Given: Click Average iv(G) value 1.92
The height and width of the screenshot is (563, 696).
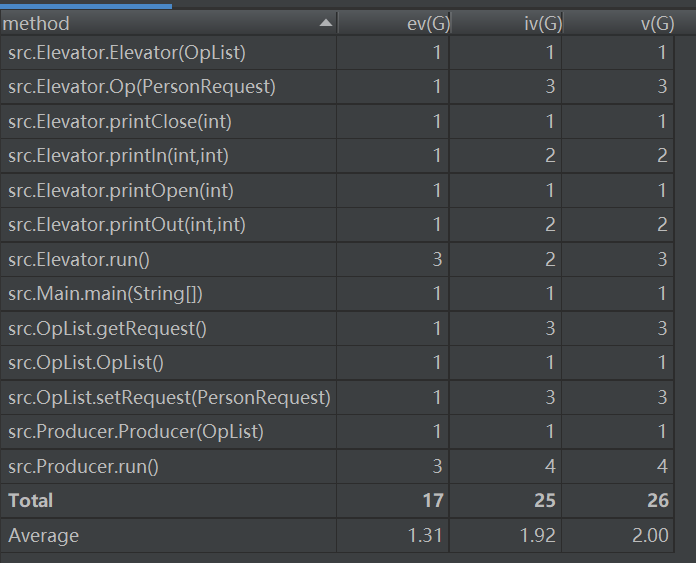Looking at the screenshot, I should pos(538,535).
